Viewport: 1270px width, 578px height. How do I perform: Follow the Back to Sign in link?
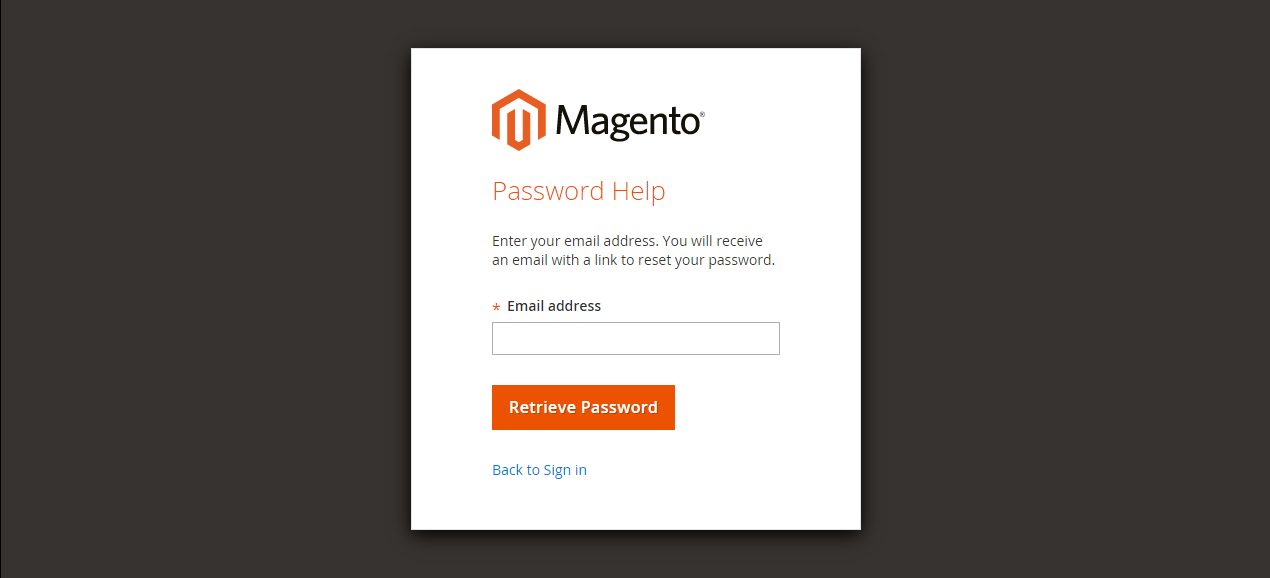[539, 470]
